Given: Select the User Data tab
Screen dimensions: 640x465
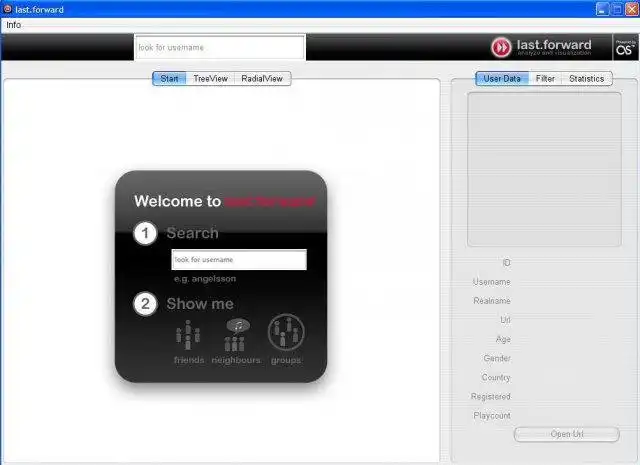Looking at the screenshot, I should click(x=502, y=78).
